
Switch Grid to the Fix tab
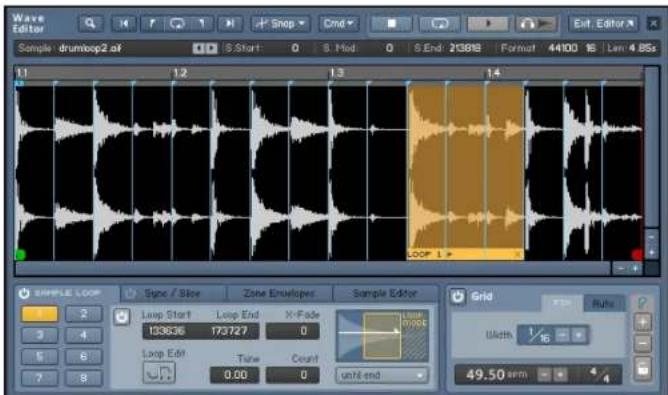point(562,303)
